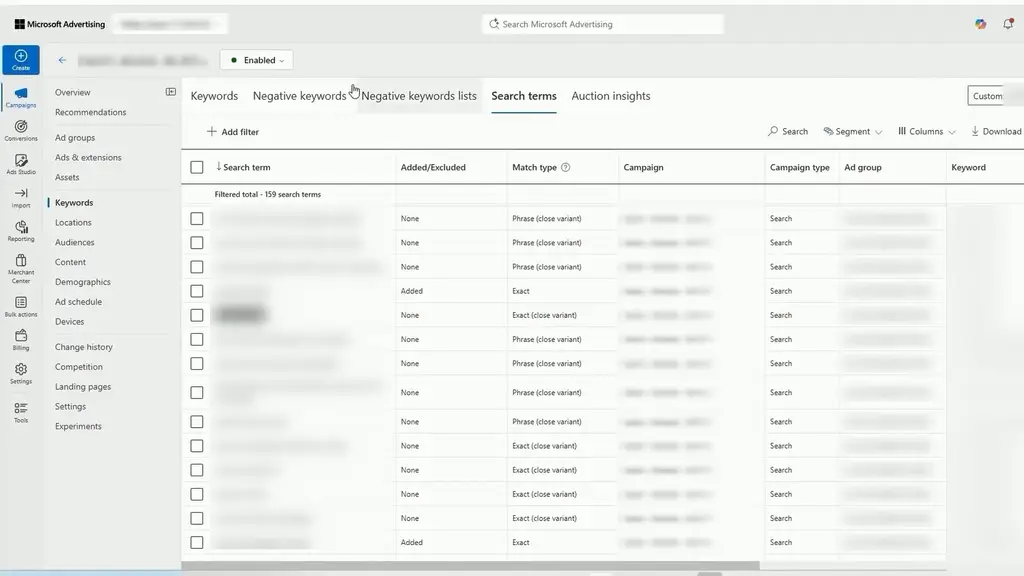Screen dimensions: 1024x576
Task: Click the horizontal scrollbar below the table
Action: (470, 566)
